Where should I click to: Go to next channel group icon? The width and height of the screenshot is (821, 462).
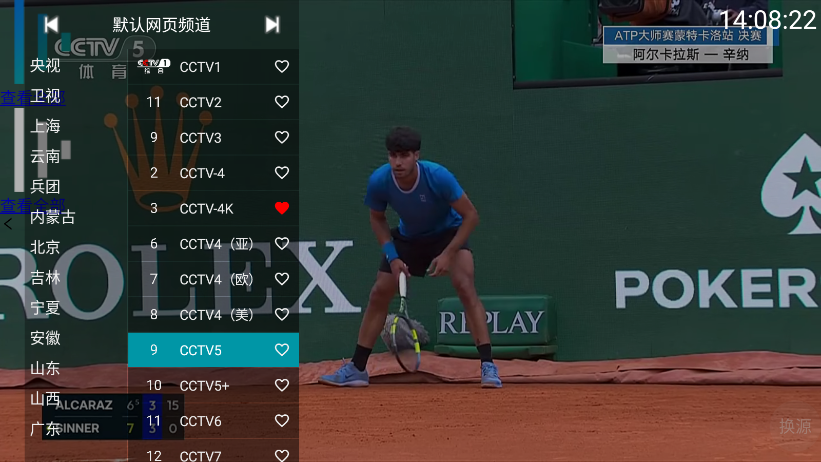coord(272,25)
